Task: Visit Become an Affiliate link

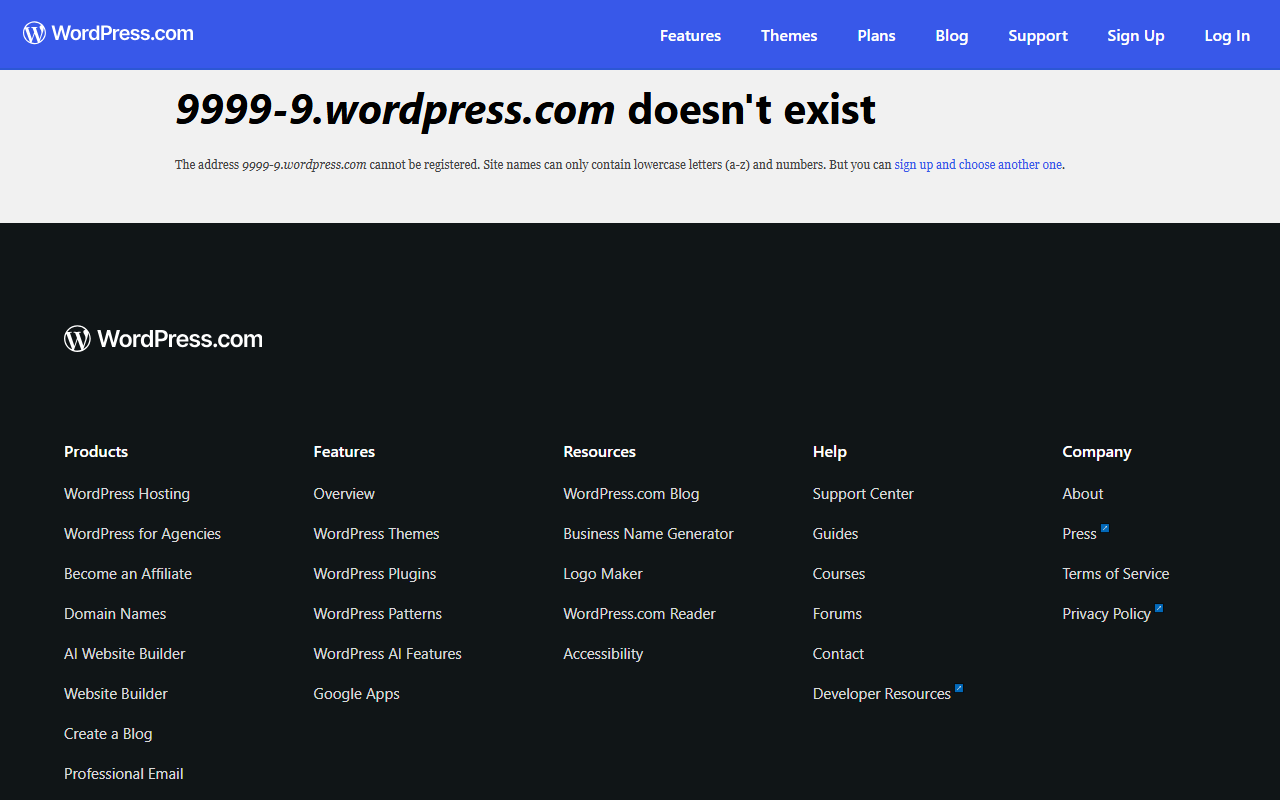Action: point(128,574)
